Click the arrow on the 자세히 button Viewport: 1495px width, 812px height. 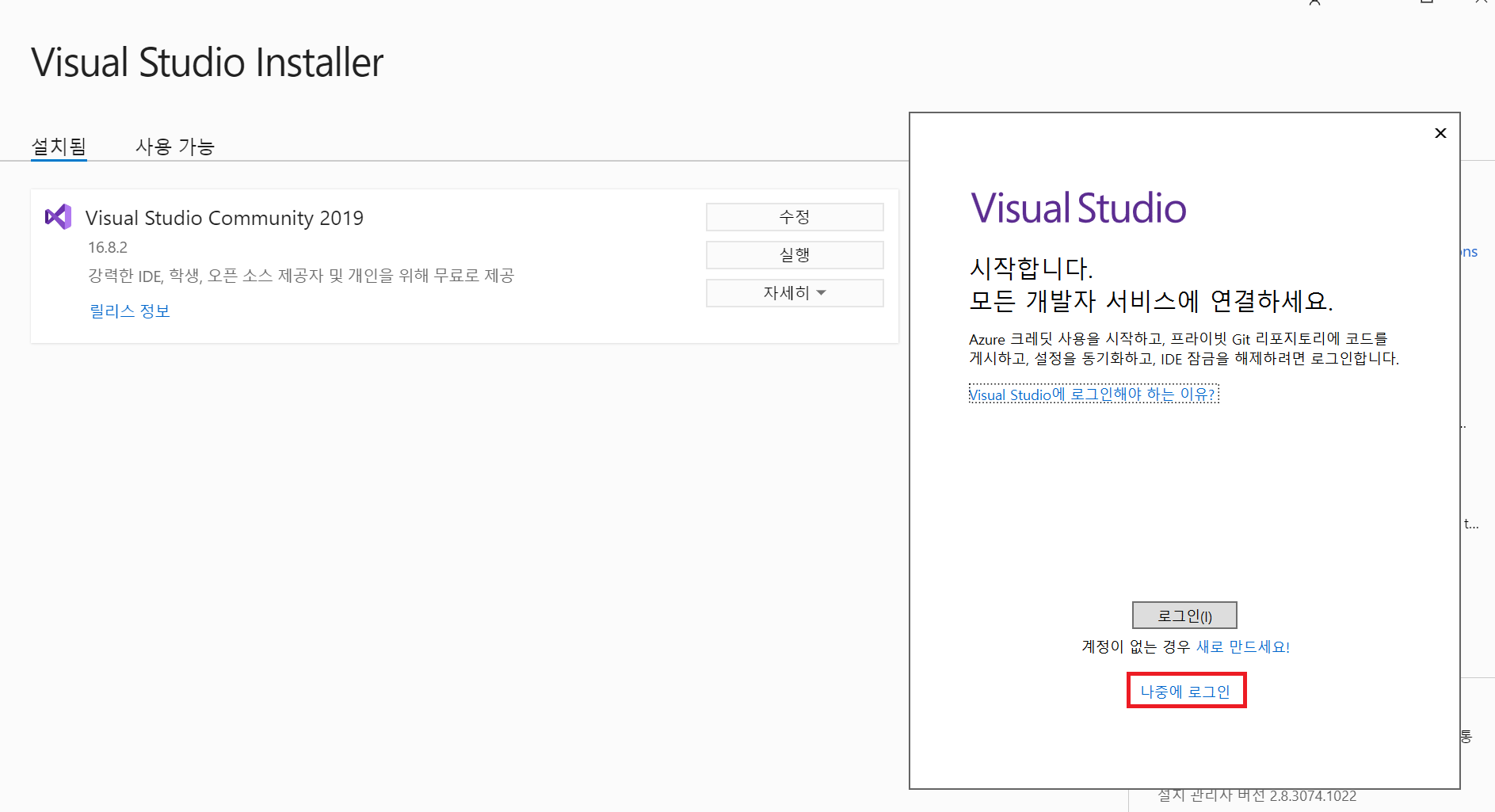point(821,293)
